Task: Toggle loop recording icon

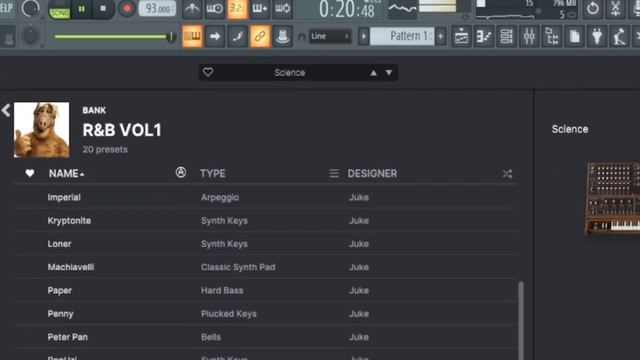Action: (282, 9)
